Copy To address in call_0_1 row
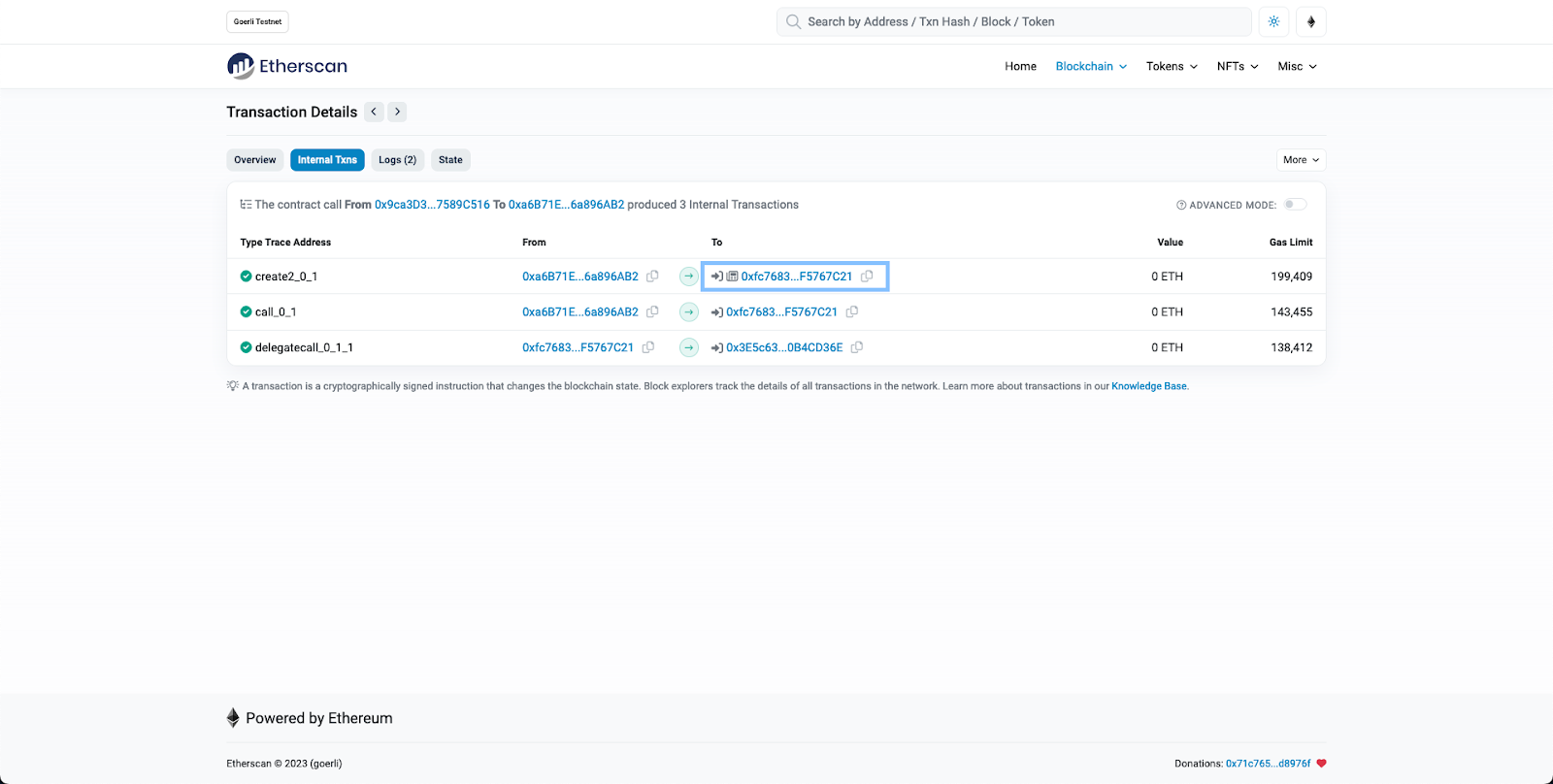The width and height of the screenshot is (1553, 784). click(852, 311)
